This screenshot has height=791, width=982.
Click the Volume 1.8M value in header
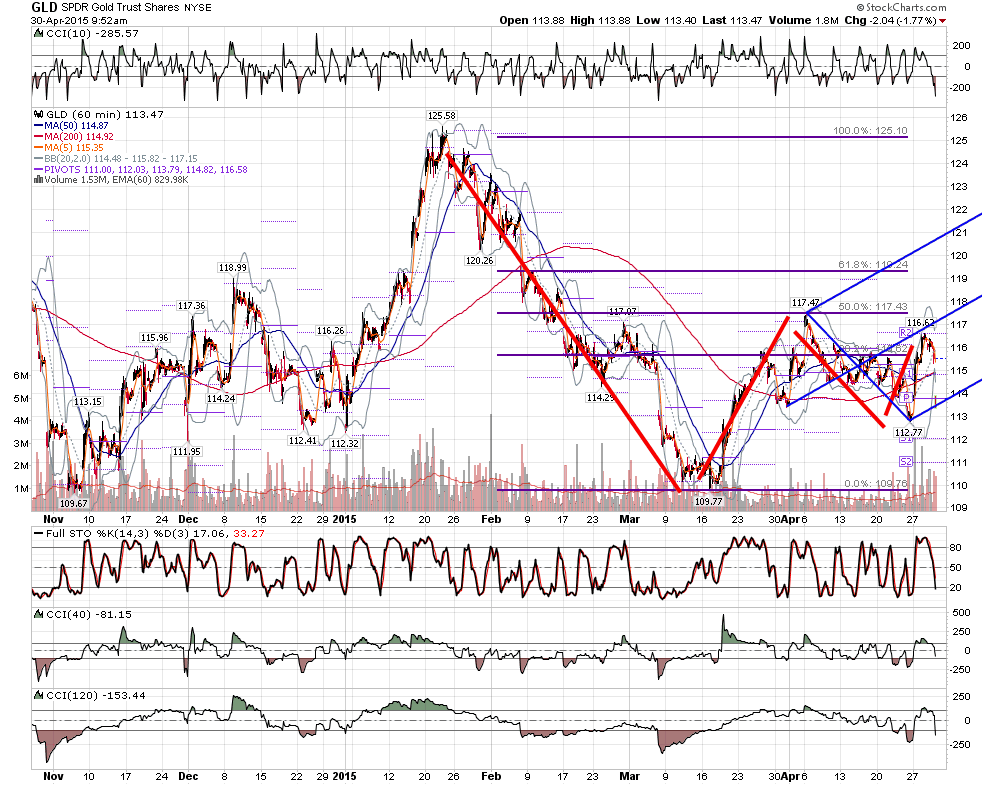pyautogui.click(x=804, y=21)
